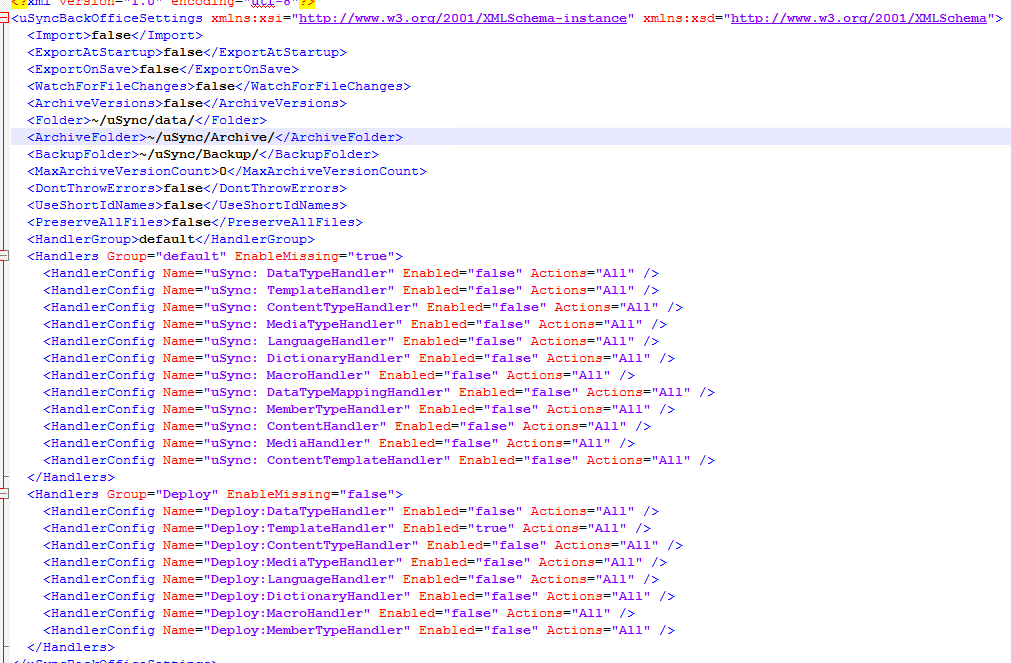1011x663 pixels.
Task: Click the uSync: TemplateHandler config line
Action: coord(351,290)
